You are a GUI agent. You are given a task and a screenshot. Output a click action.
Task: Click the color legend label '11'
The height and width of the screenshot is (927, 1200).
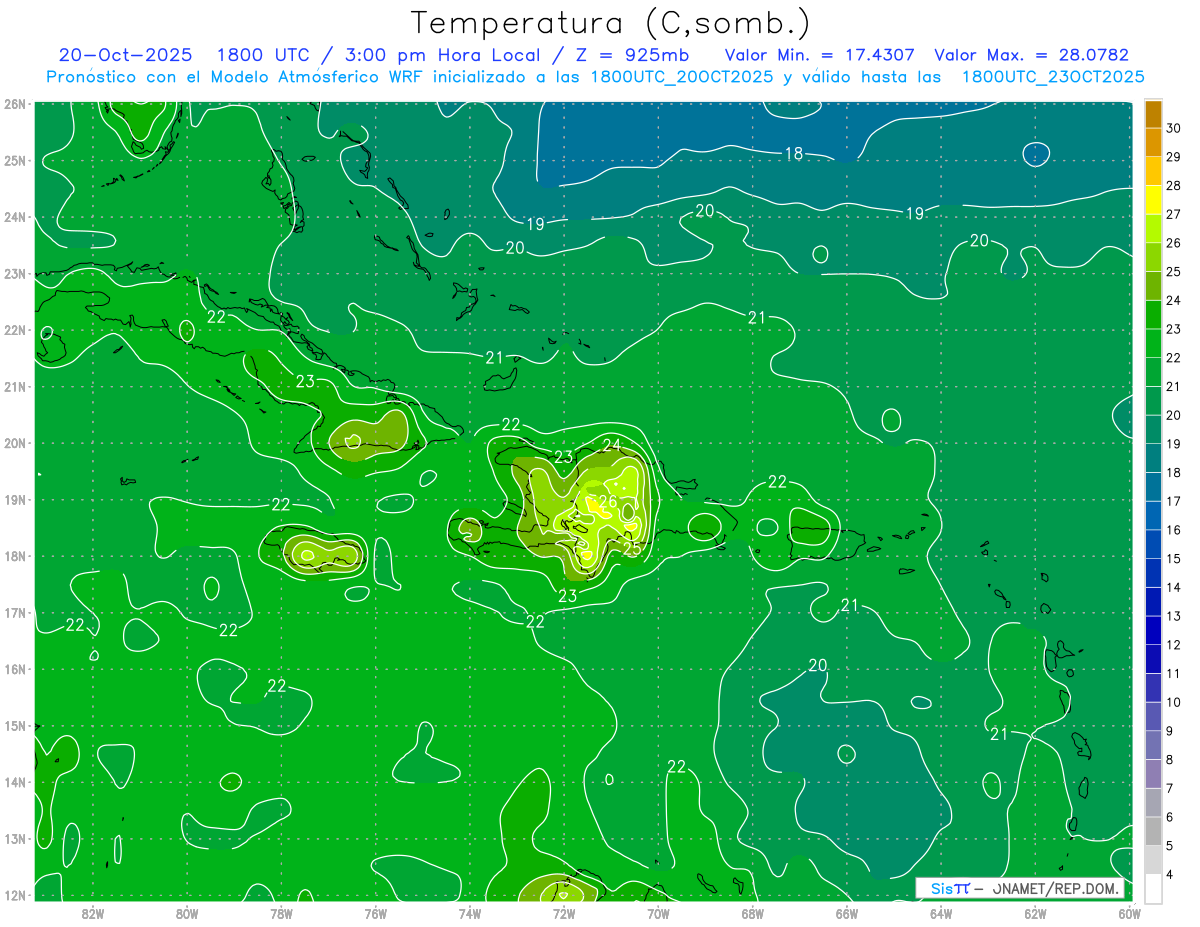click(1174, 673)
